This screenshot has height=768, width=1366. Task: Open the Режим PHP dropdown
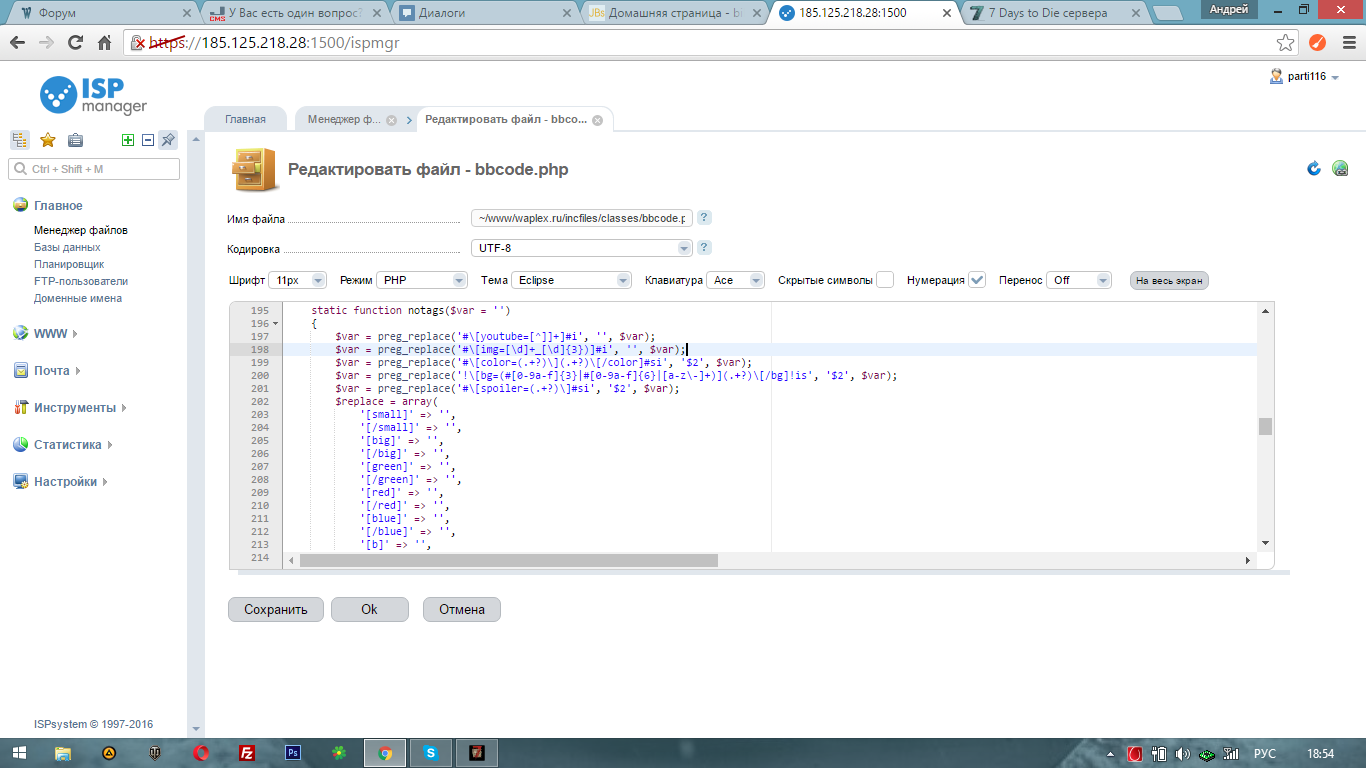coord(423,280)
